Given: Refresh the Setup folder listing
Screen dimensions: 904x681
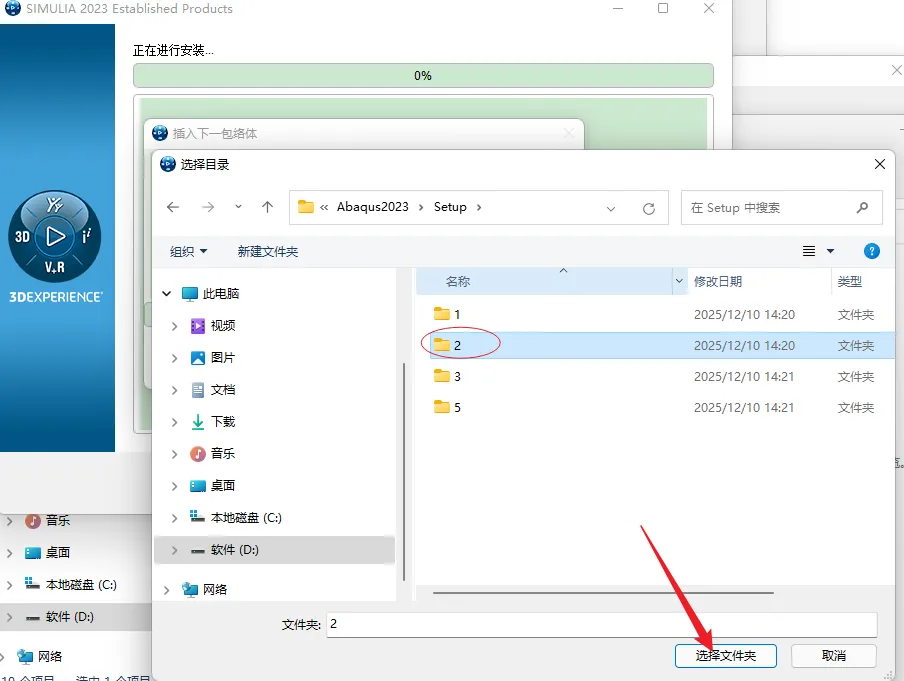Looking at the screenshot, I should (649, 208).
